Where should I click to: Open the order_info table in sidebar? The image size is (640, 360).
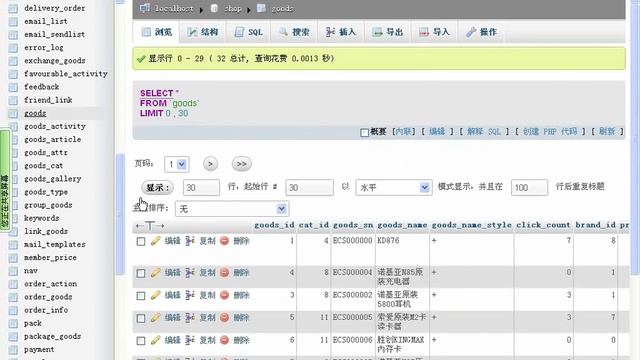click(46, 310)
